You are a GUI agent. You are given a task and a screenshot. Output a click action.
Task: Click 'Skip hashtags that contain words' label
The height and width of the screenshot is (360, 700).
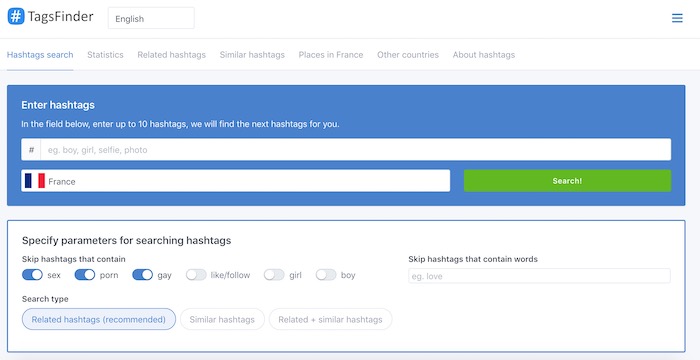pyautogui.click(x=473, y=259)
